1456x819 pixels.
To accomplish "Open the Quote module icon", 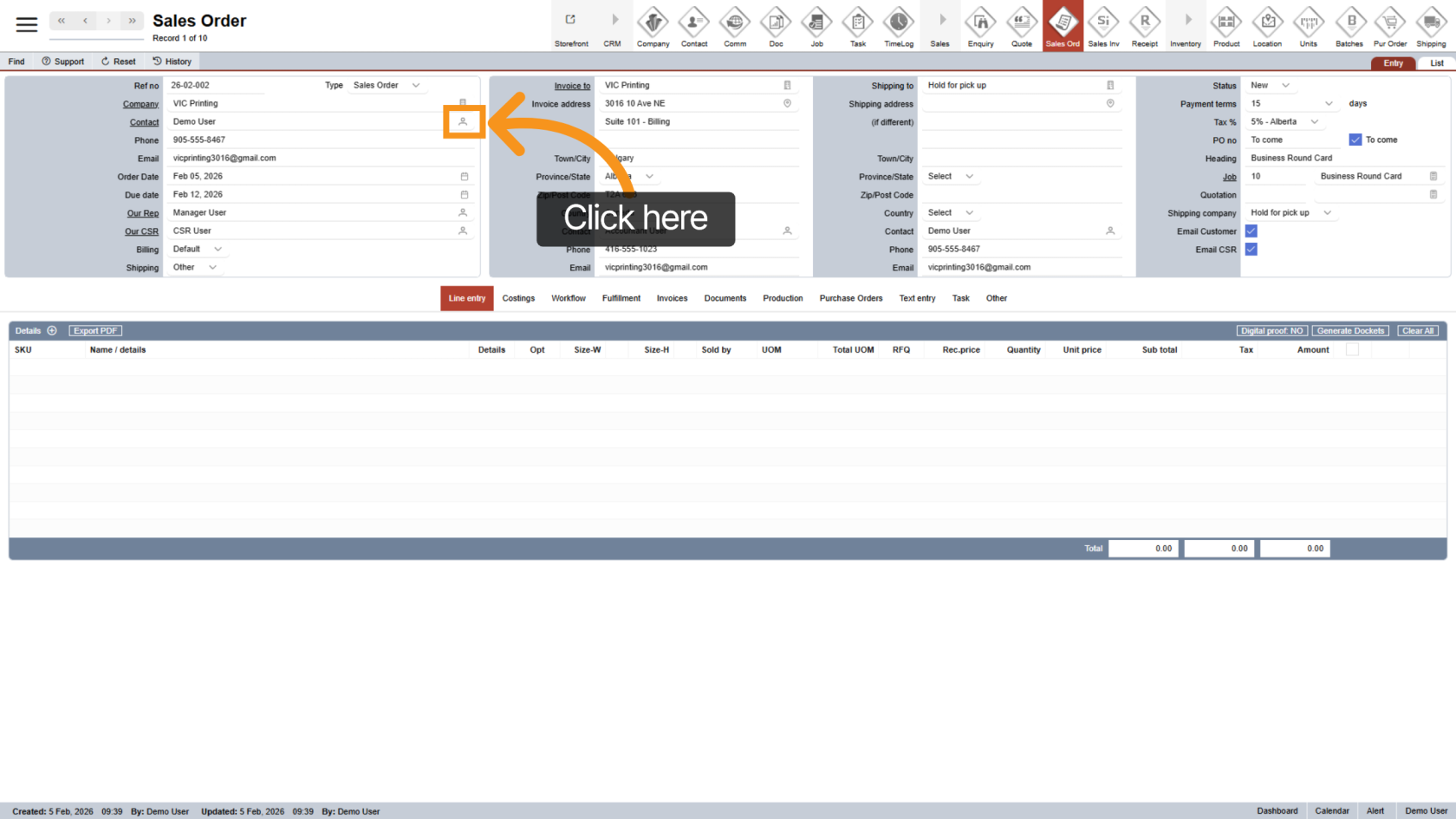I will pyautogui.click(x=1022, y=27).
